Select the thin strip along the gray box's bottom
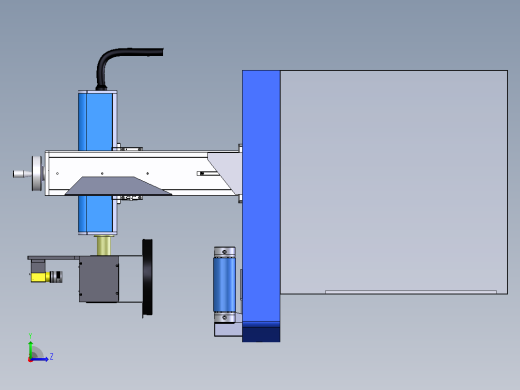 (x=411, y=292)
